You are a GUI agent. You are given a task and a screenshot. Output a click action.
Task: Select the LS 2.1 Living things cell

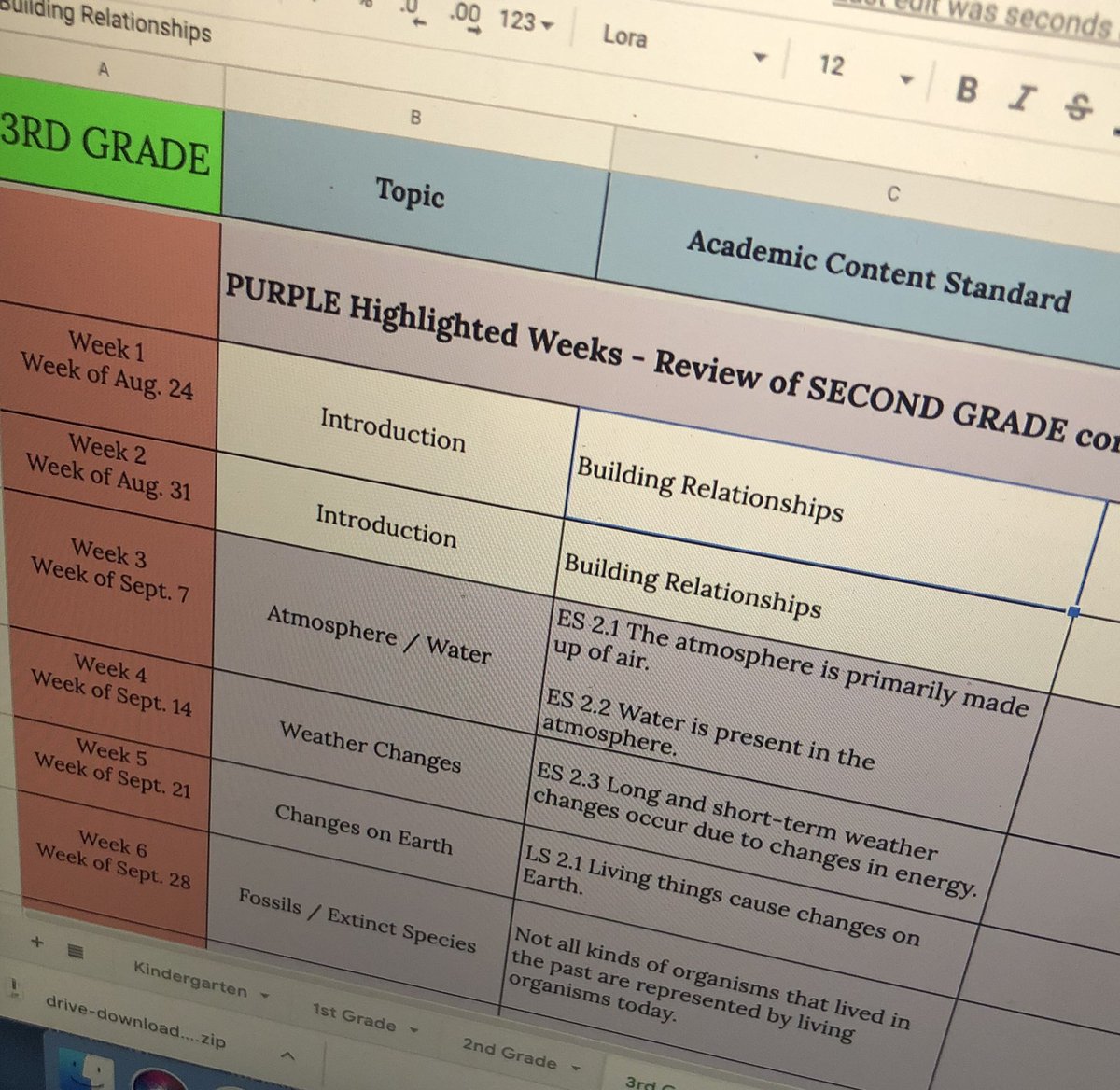click(737, 903)
